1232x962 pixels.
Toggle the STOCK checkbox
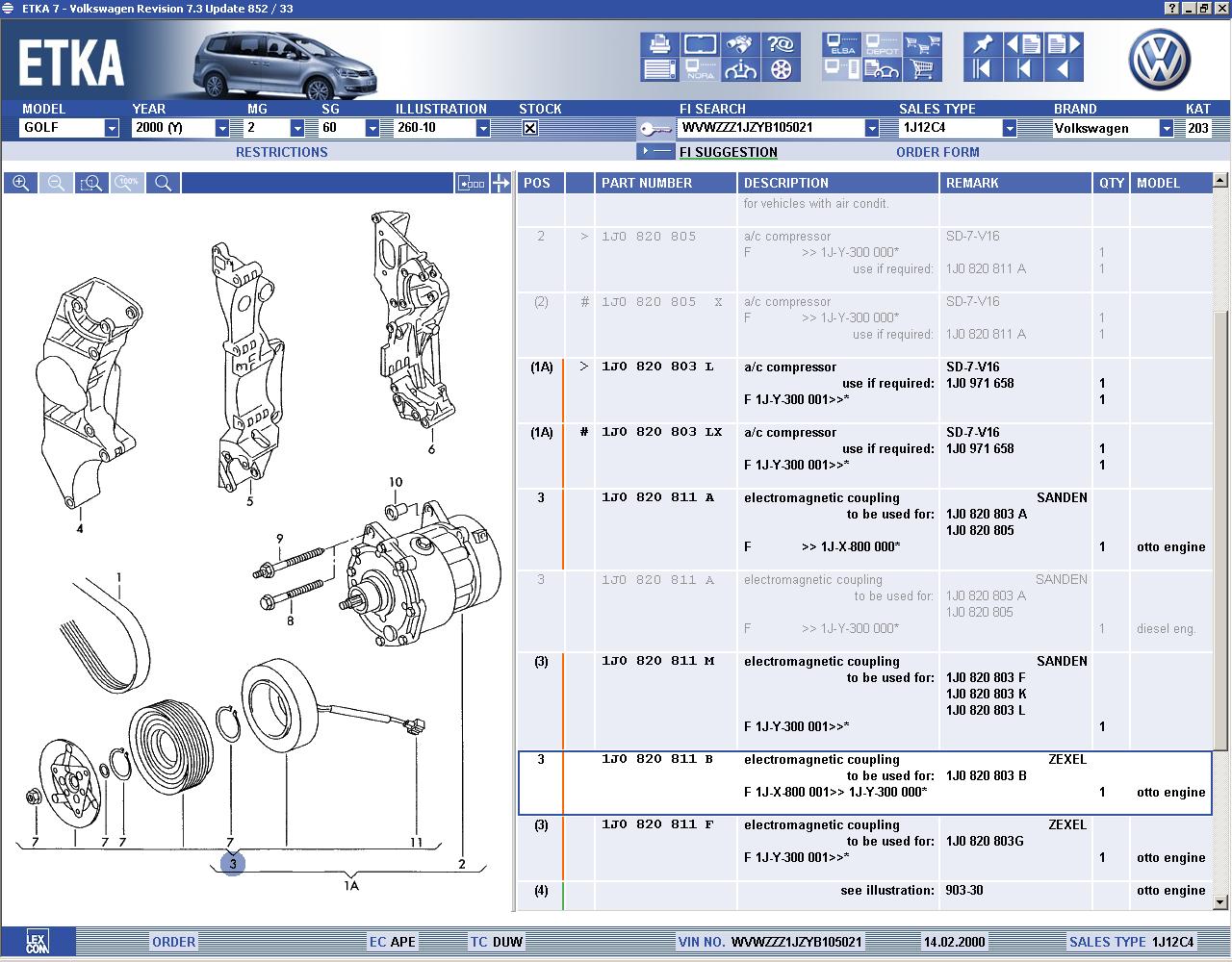pyautogui.click(x=529, y=128)
